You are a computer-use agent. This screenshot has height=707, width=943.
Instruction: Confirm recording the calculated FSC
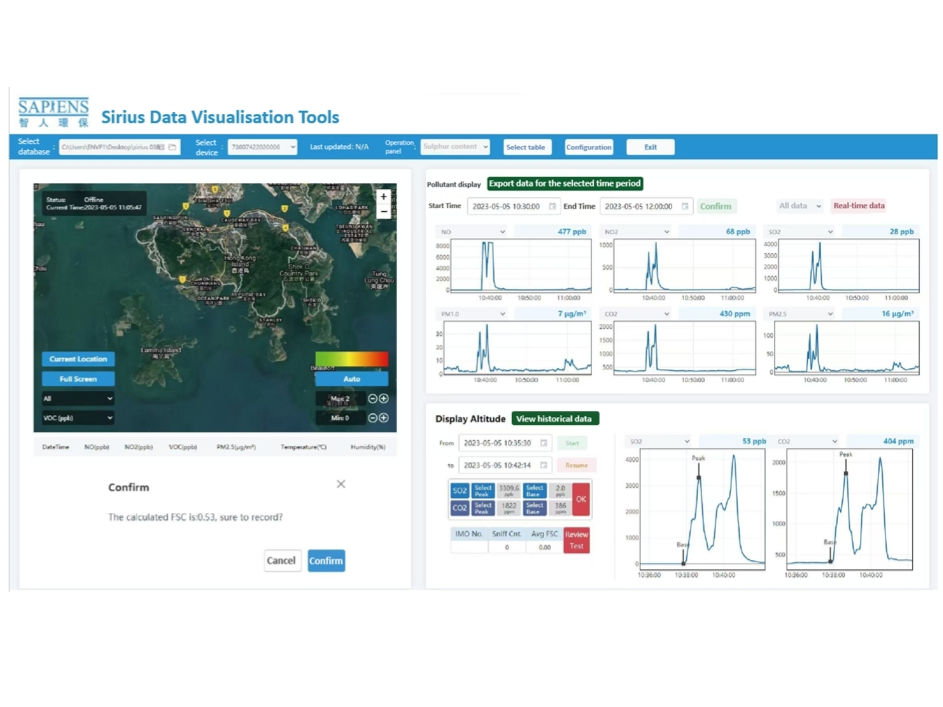(326, 561)
